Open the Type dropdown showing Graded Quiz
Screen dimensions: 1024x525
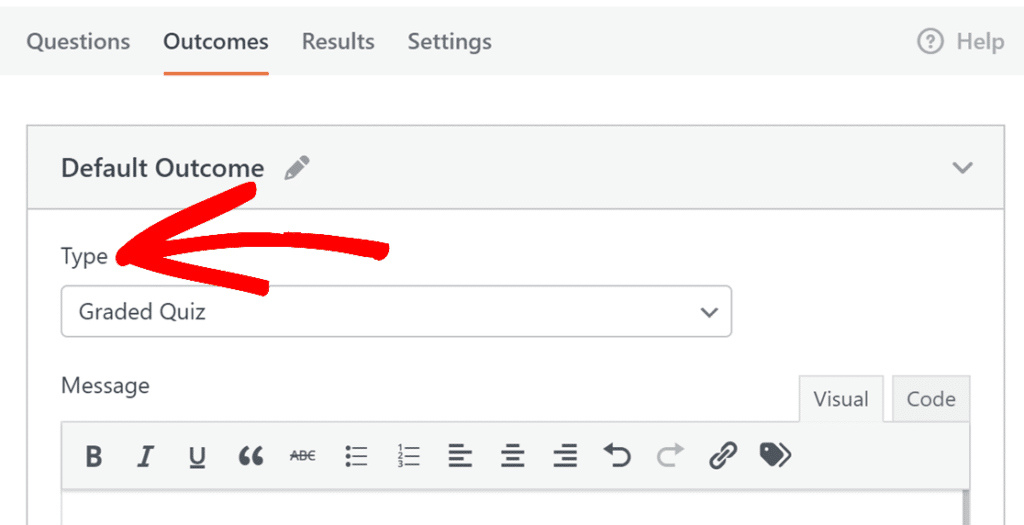[396, 312]
